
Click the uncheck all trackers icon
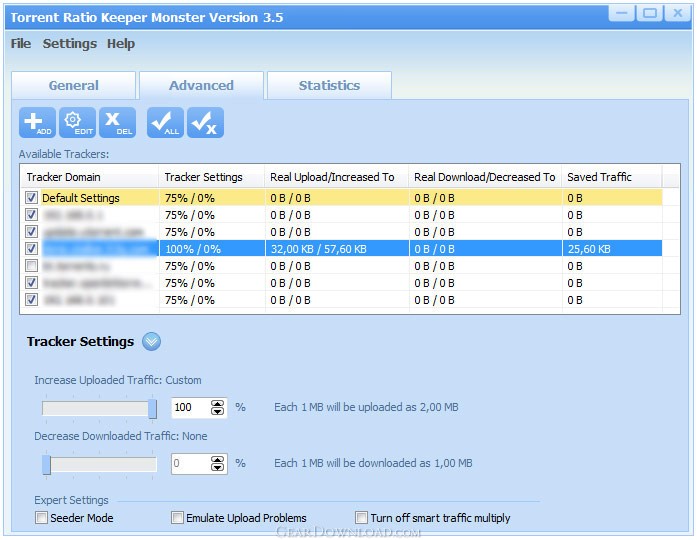[205, 123]
